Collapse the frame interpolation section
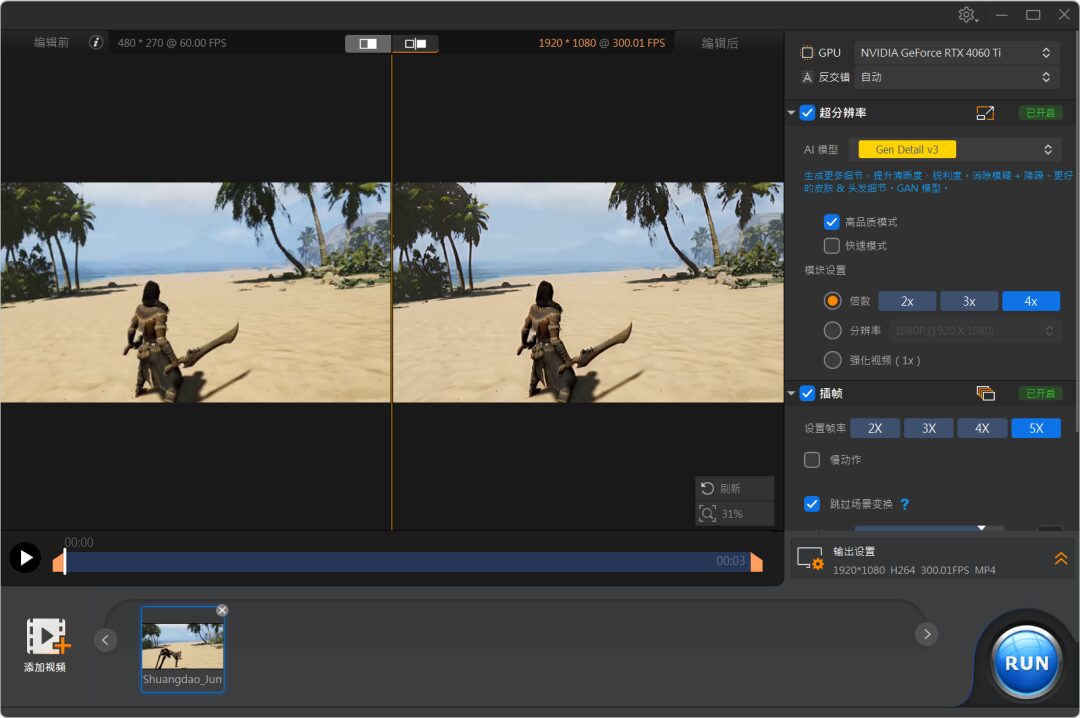Screen dimensions: 1080x718 click(791, 393)
